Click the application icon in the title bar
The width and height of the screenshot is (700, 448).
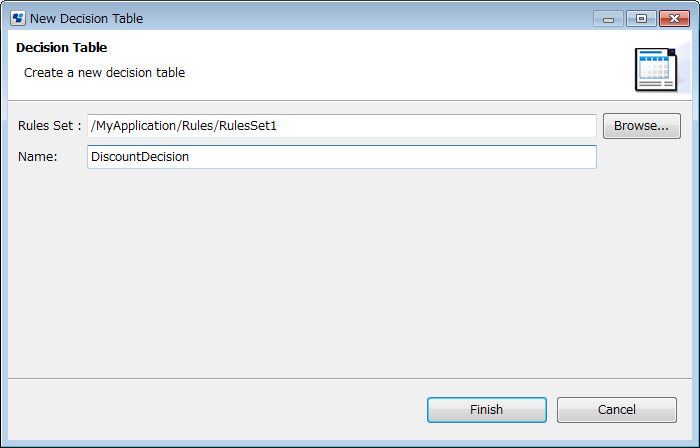point(18,18)
